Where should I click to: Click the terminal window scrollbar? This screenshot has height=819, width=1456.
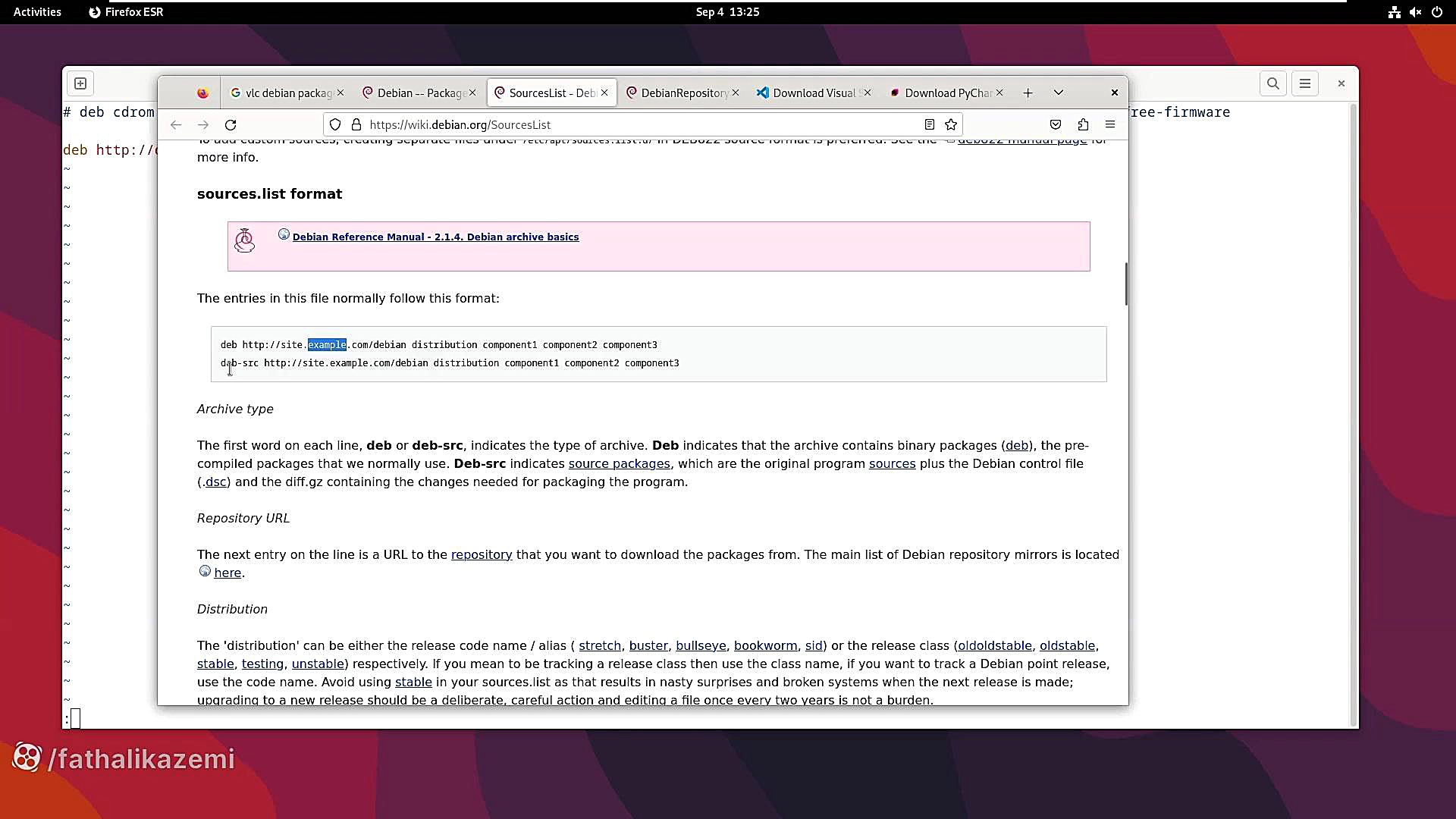point(1354,414)
